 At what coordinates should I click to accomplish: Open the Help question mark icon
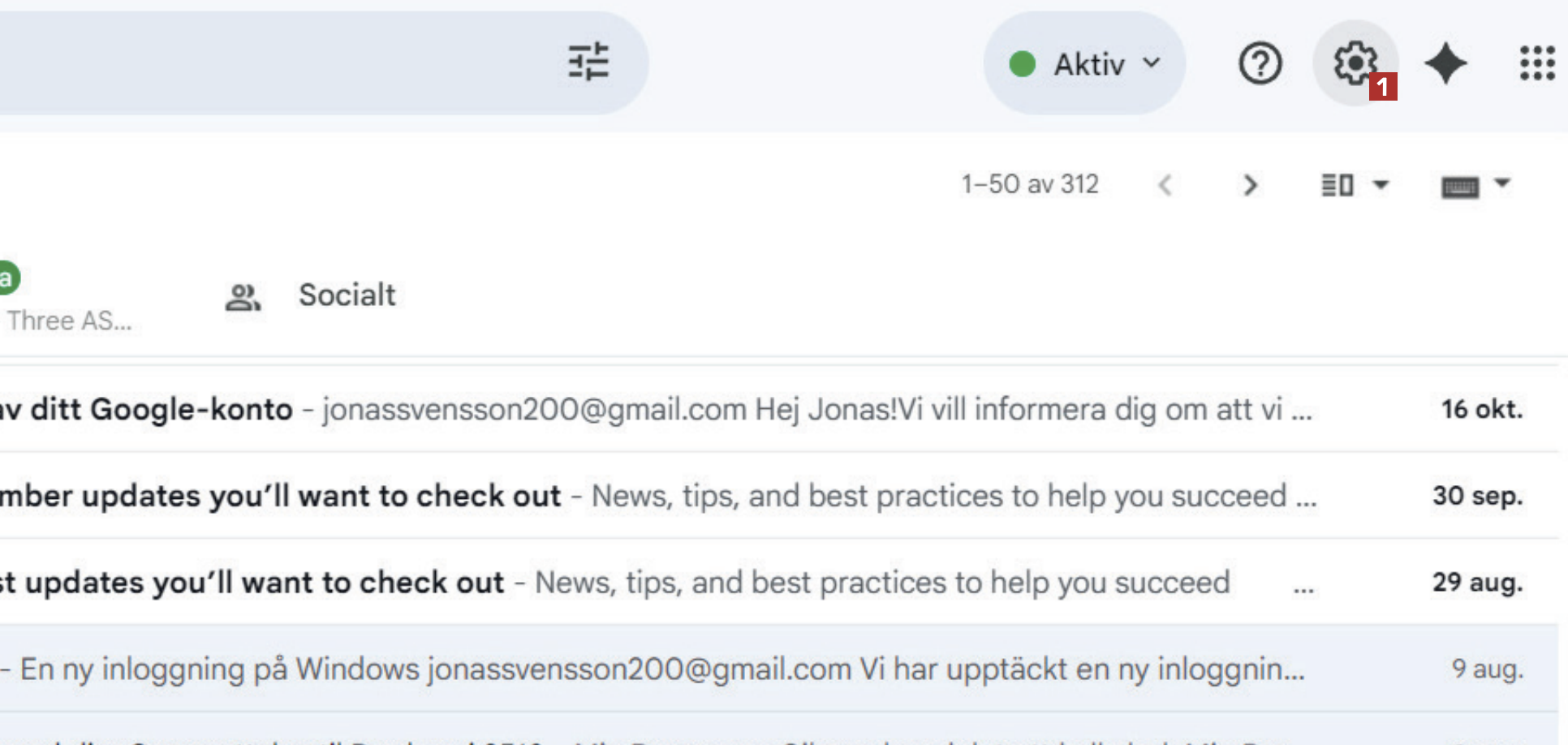point(1260,63)
